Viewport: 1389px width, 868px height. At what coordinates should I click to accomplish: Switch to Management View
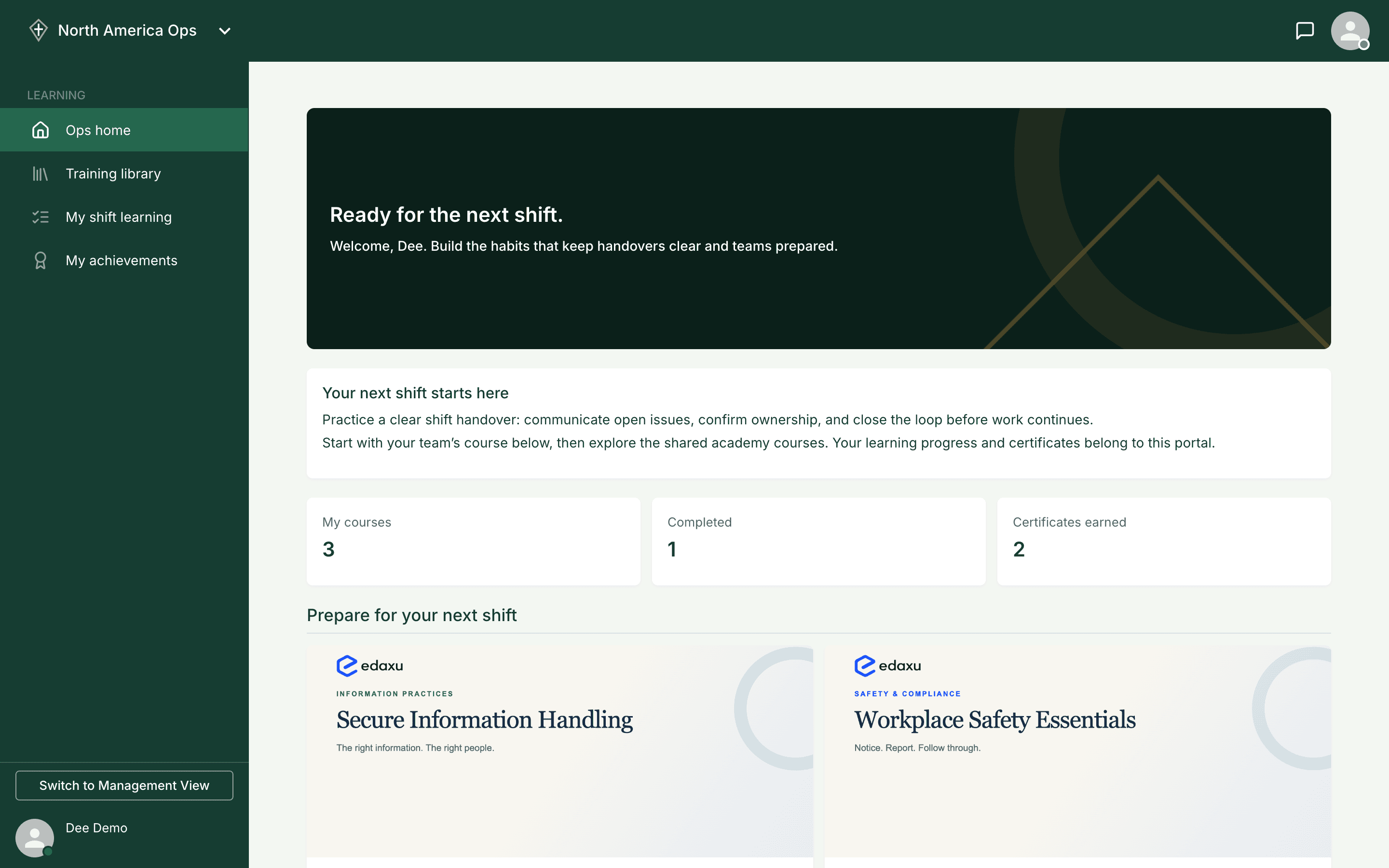pyautogui.click(x=124, y=786)
